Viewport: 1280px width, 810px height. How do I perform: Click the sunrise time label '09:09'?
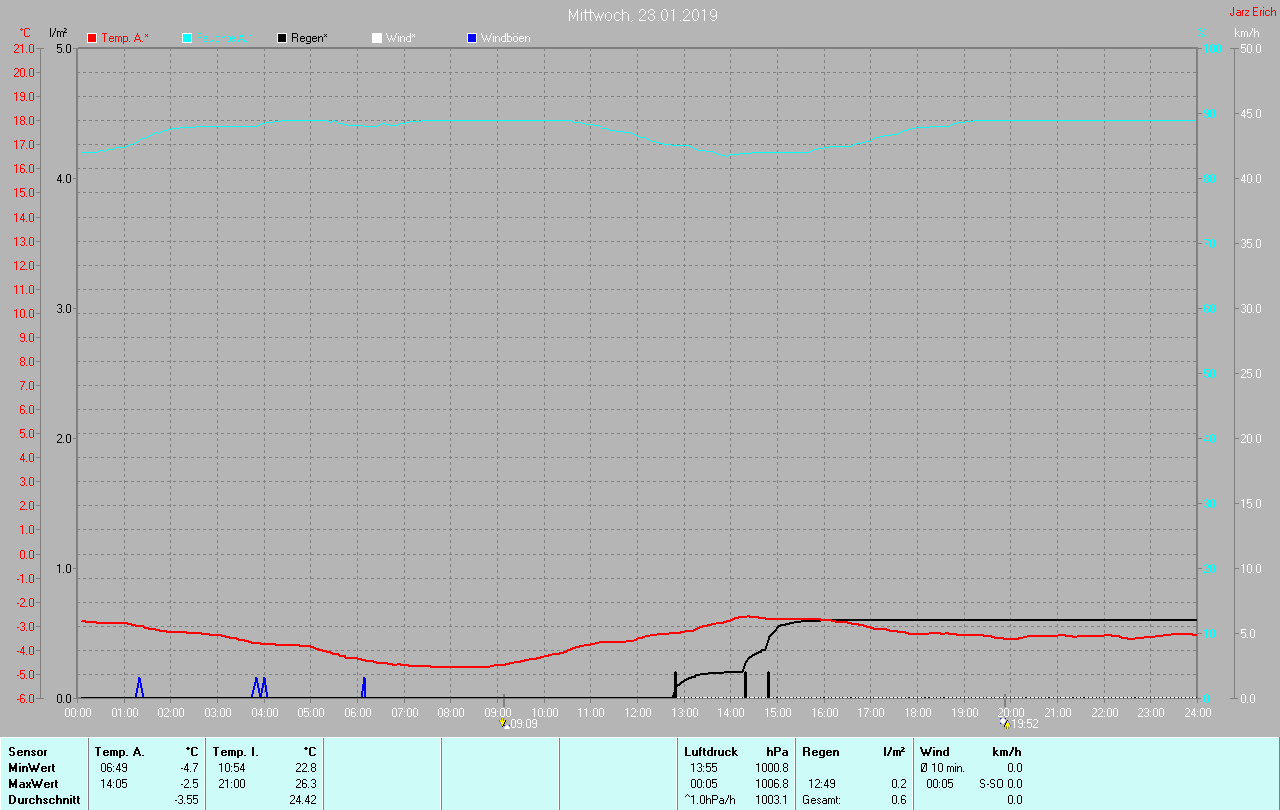pyautogui.click(x=523, y=724)
